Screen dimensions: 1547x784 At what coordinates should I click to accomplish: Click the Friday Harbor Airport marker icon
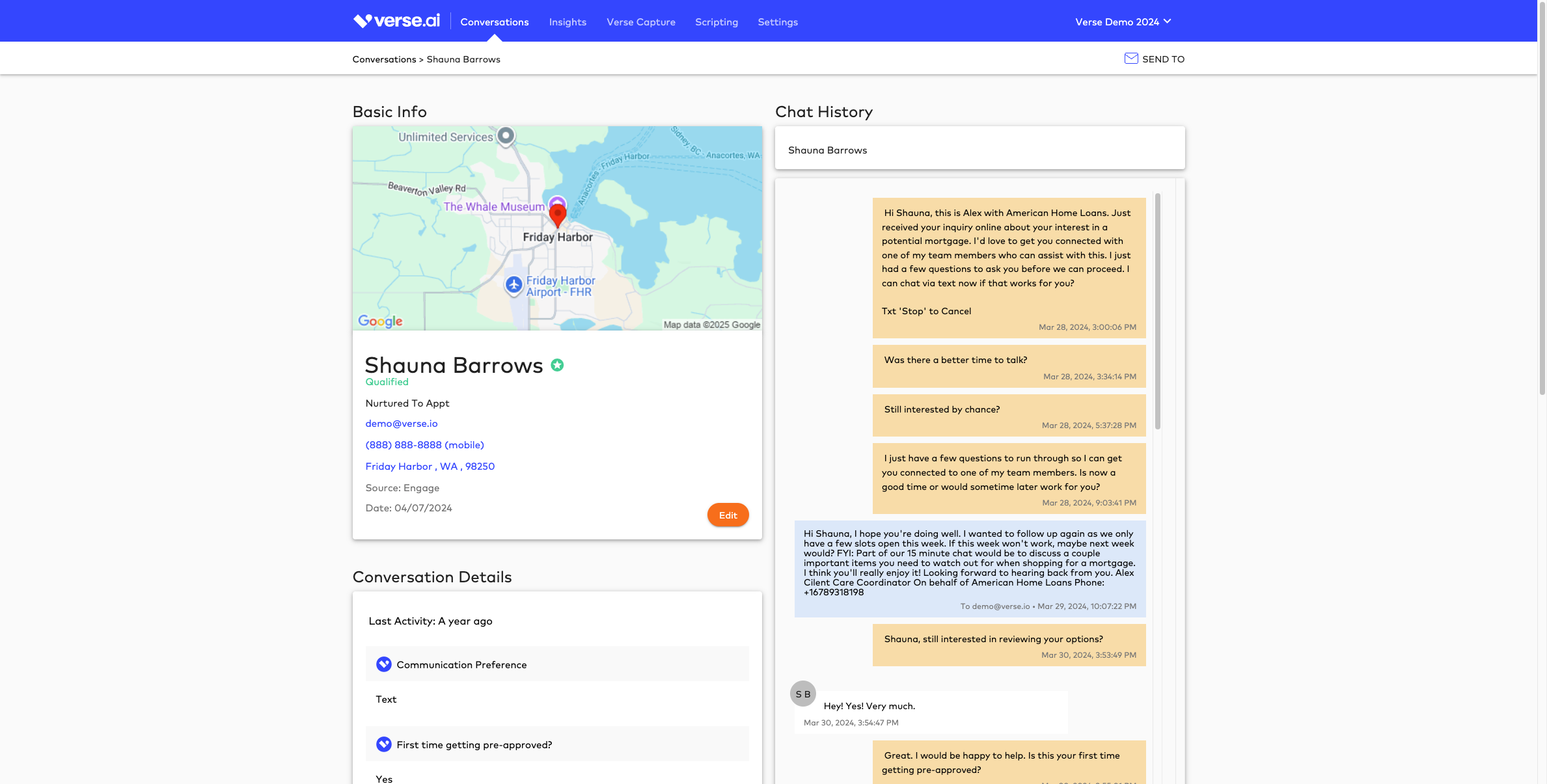click(x=514, y=285)
